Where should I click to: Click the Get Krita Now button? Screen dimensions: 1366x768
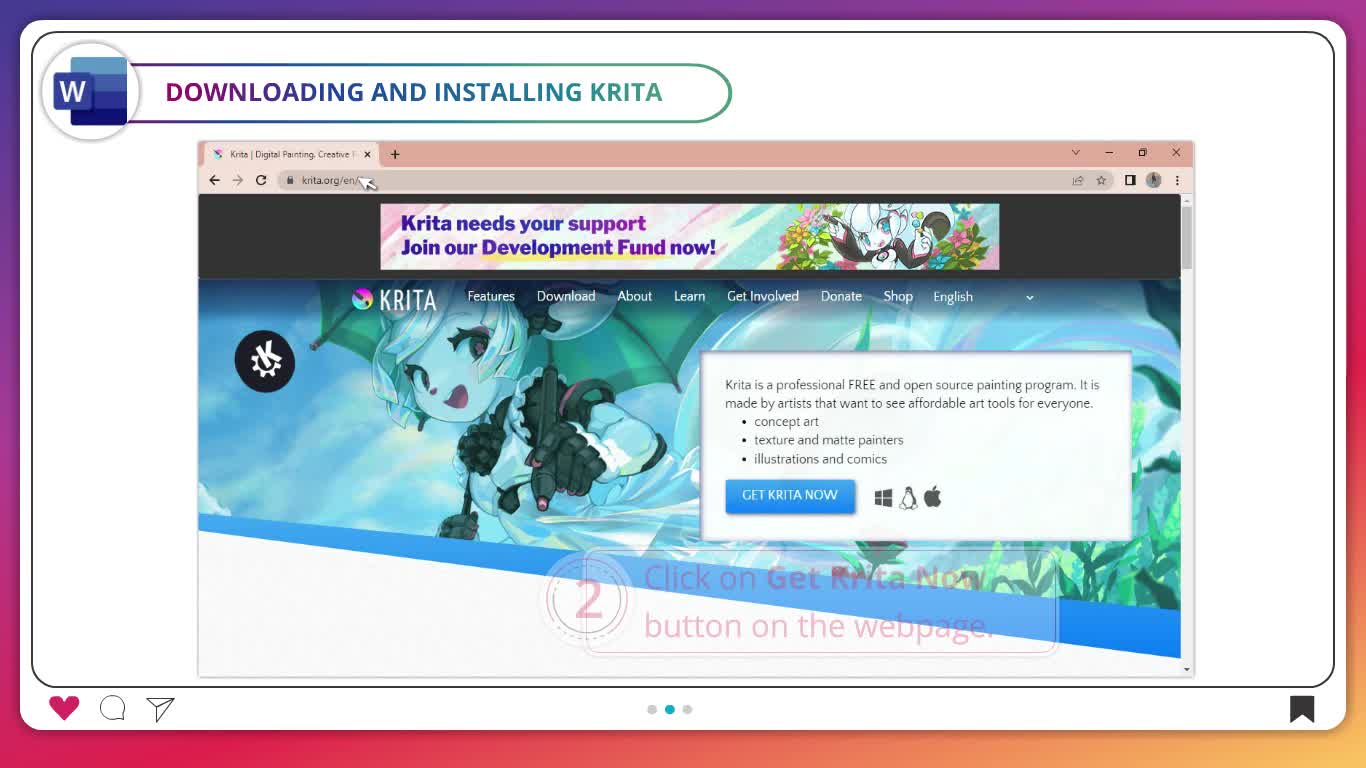(x=790, y=495)
